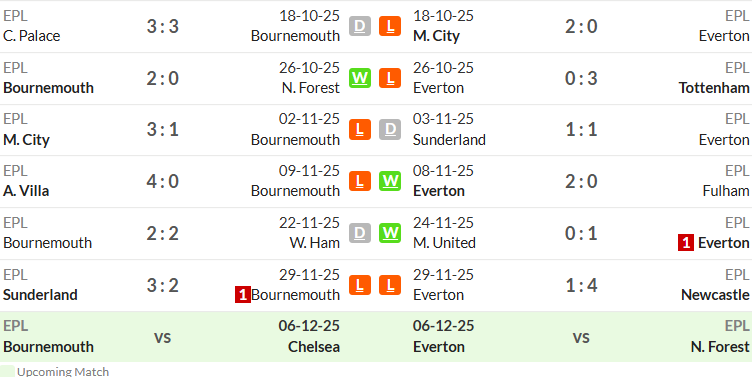Click the Sunderland team name in the 3 : 2 row
752x377 pixels.
click(40, 295)
